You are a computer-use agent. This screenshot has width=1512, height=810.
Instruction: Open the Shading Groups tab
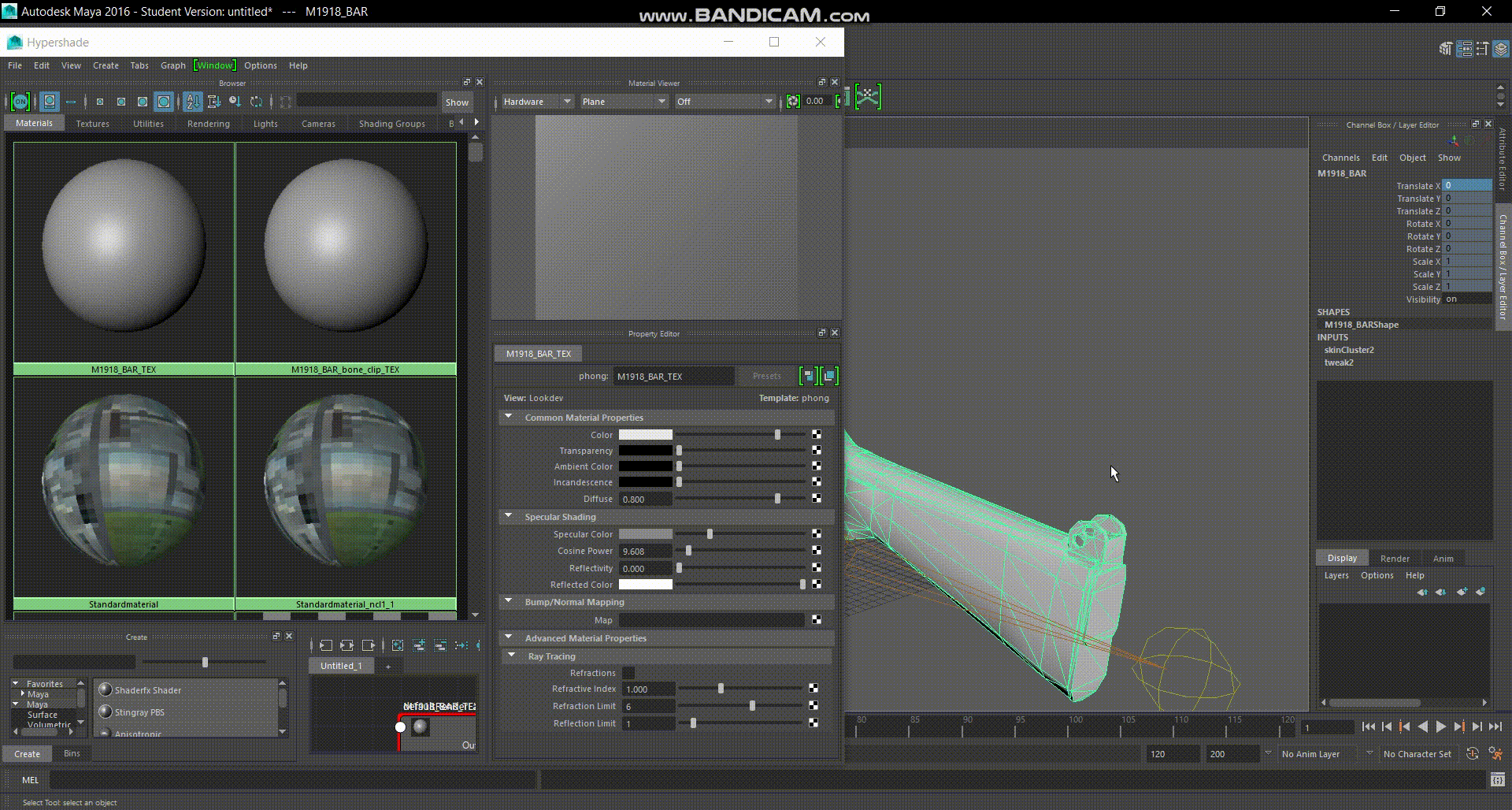pyautogui.click(x=392, y=124)
